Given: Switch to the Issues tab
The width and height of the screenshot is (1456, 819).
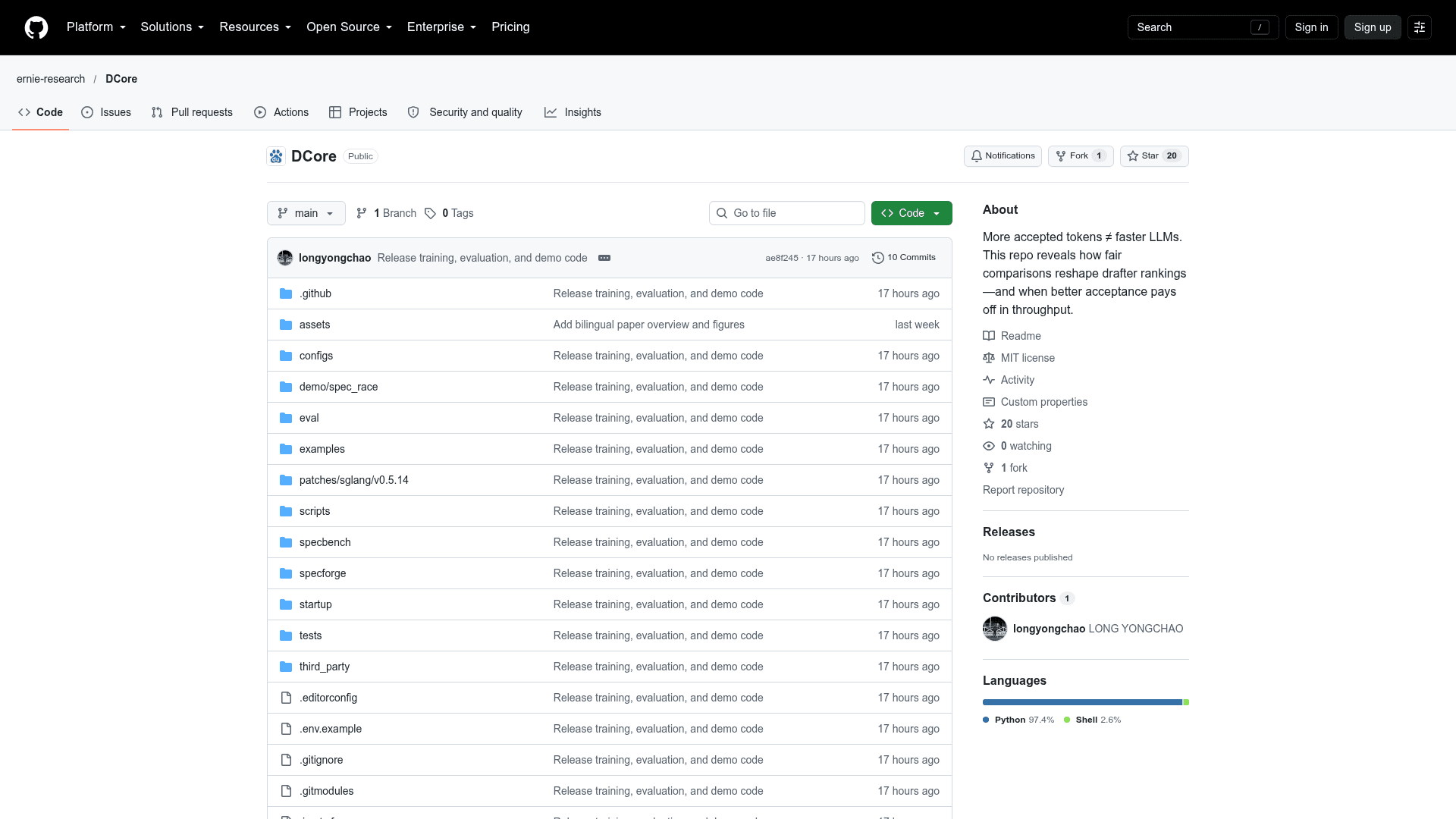Looking at the screenshot, I should (x=106, y=112).
